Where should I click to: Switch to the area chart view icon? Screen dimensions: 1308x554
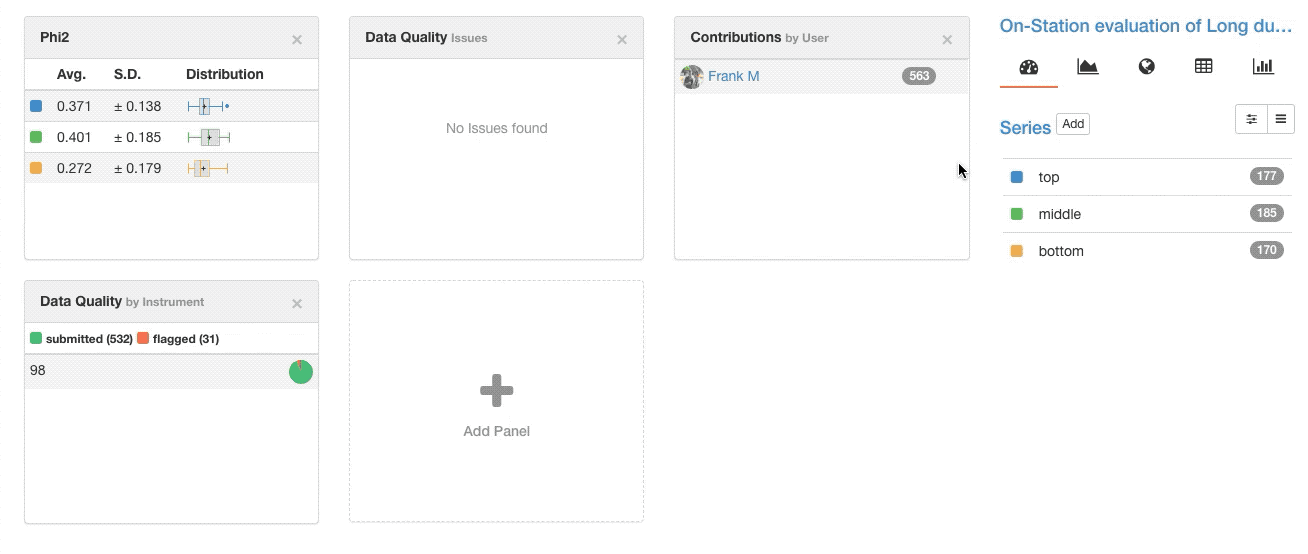tap(1087, 66)
